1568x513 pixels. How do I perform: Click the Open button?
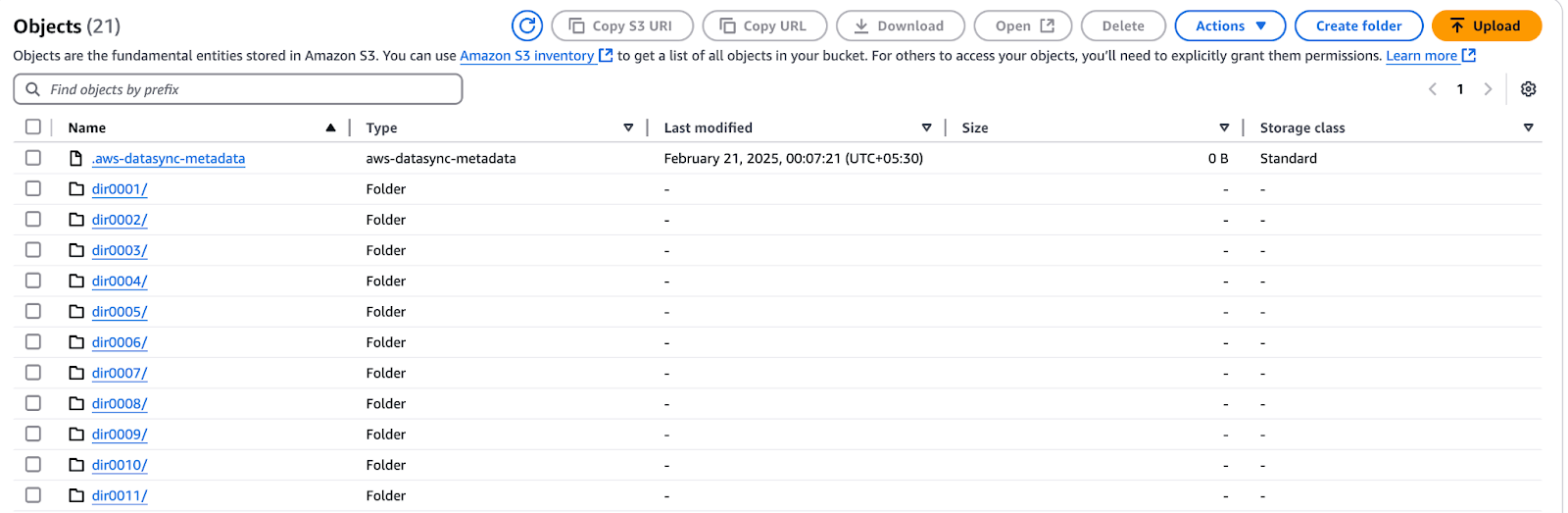pyautogui.click(x=1023, y=26)
